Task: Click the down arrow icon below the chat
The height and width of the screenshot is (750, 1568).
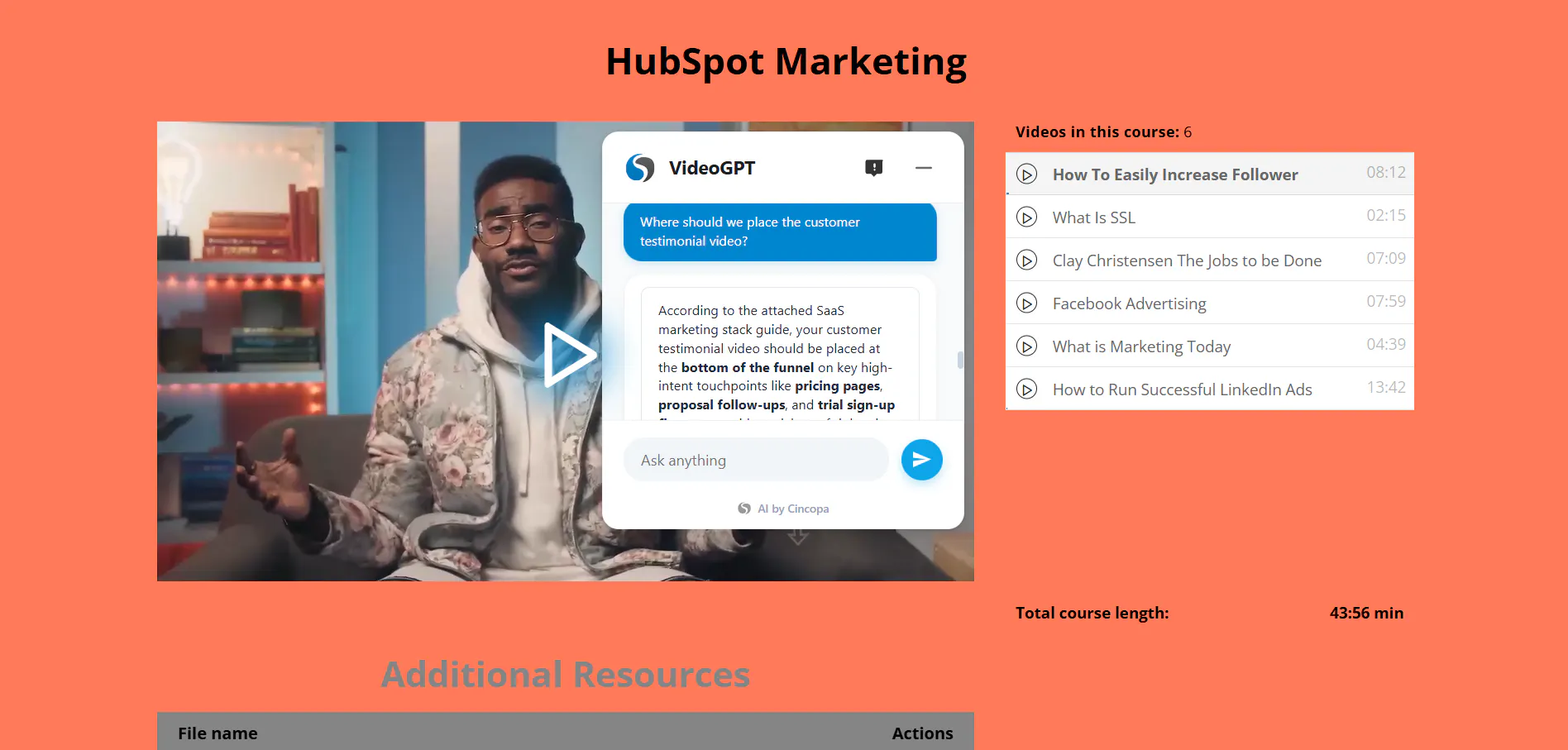Action: [x=798, y=537]
